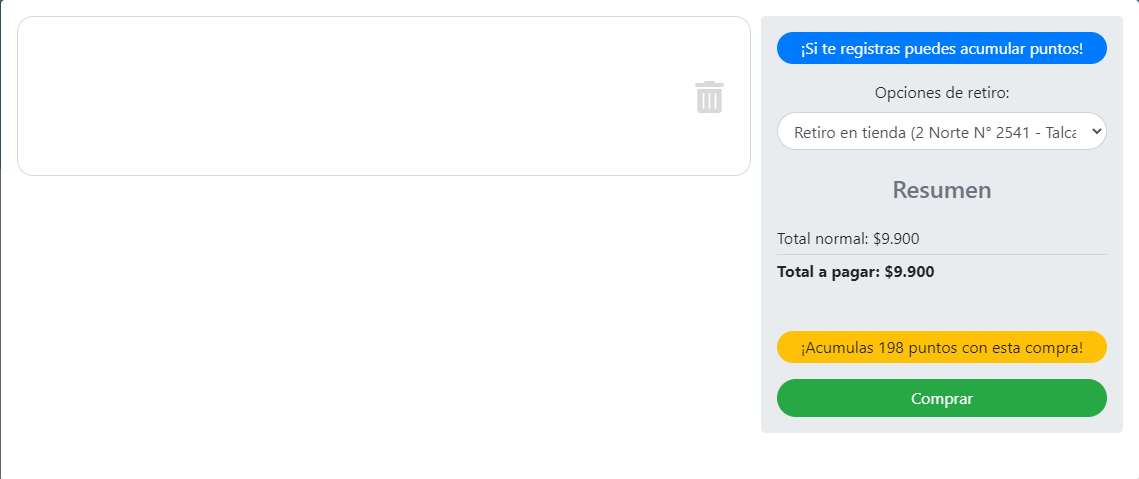Click inside the empty cart item card
The image size is (1139, 479).
350,96
